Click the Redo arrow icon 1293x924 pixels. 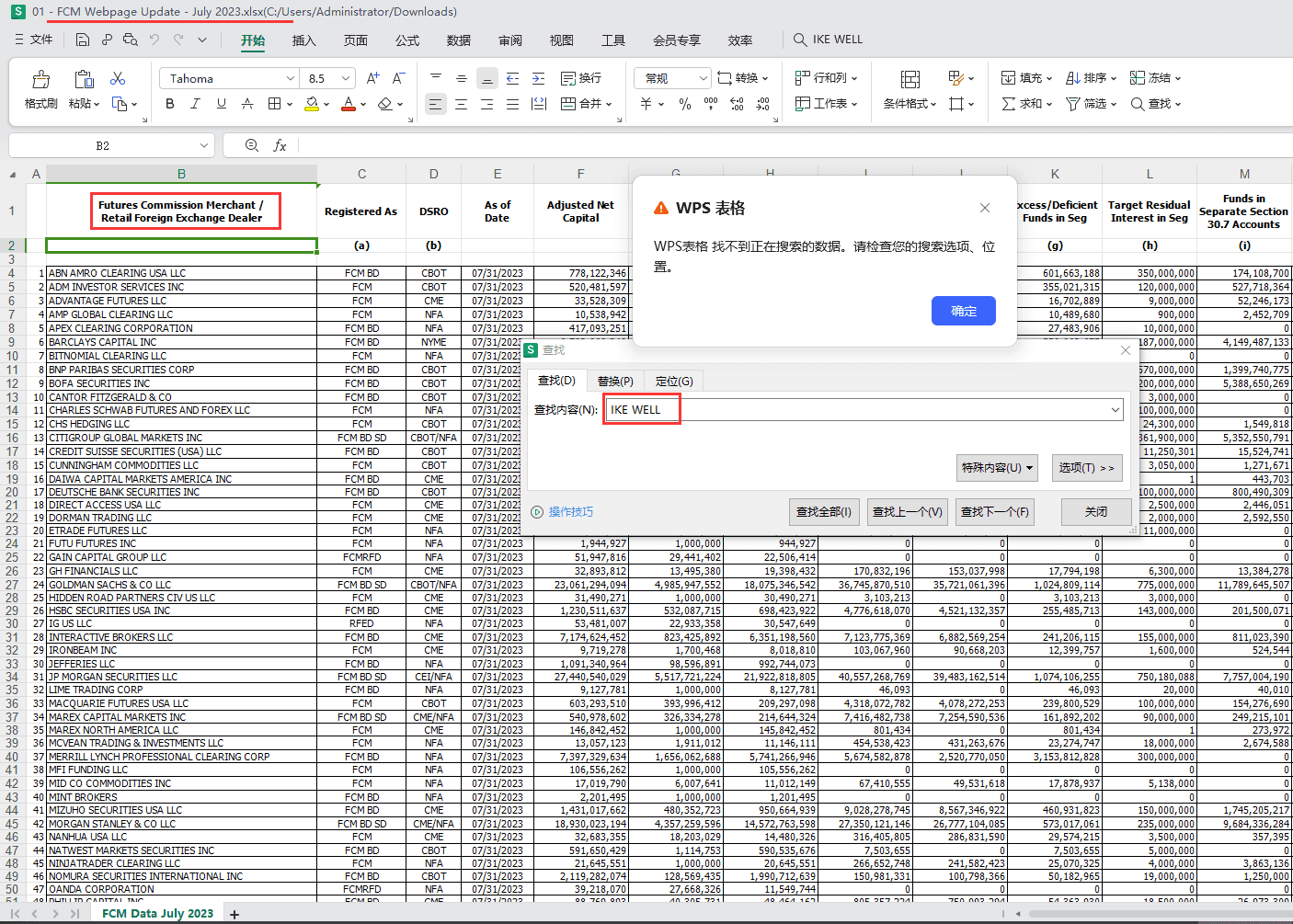178,40
